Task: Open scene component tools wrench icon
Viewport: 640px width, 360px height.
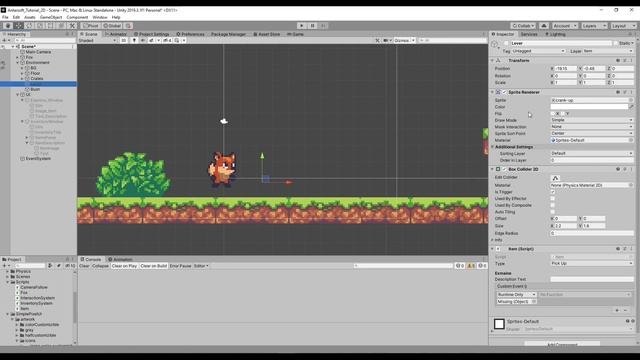Action: (377, 40)
